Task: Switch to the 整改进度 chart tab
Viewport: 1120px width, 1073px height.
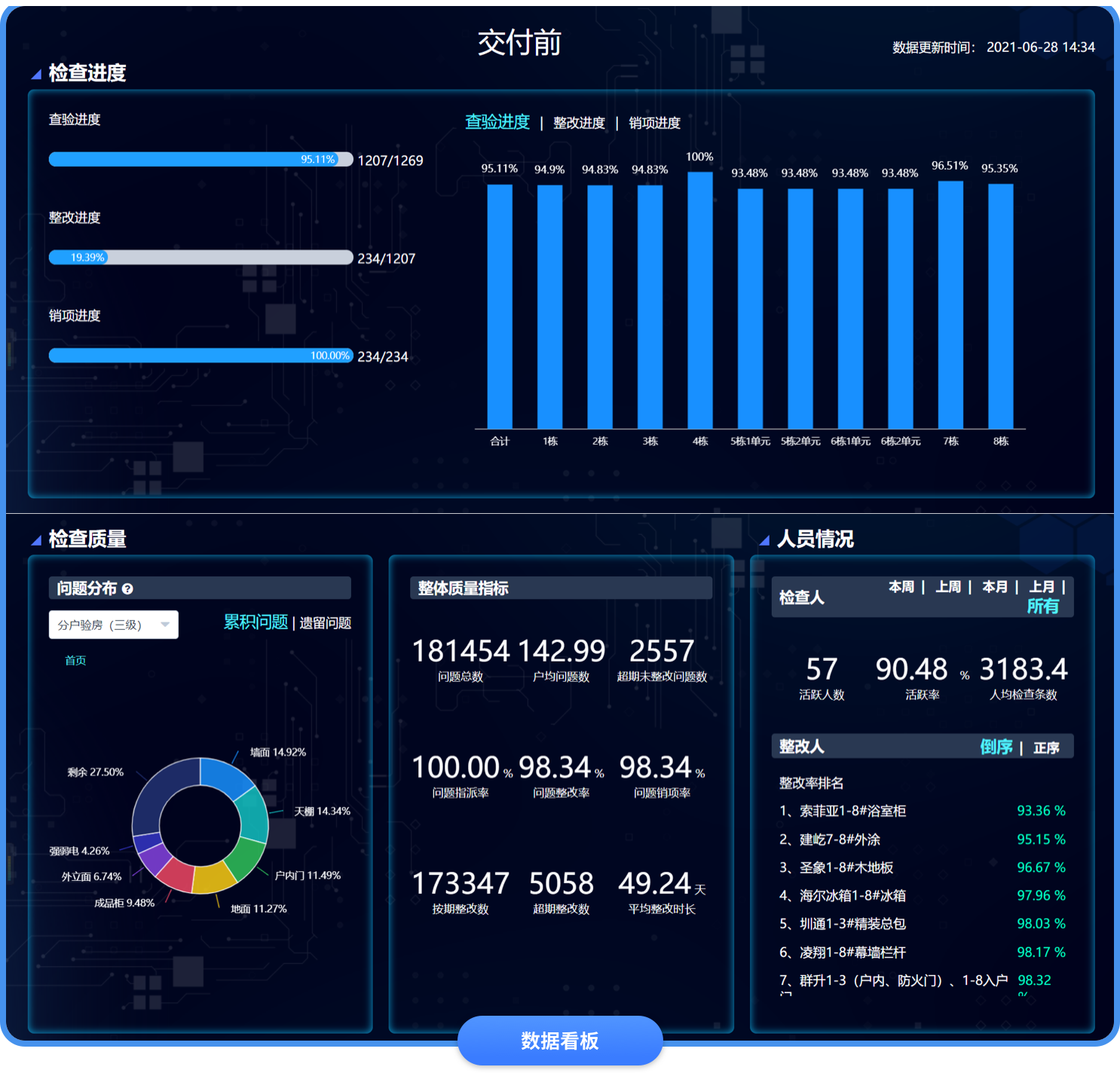Action: (579, 123)
